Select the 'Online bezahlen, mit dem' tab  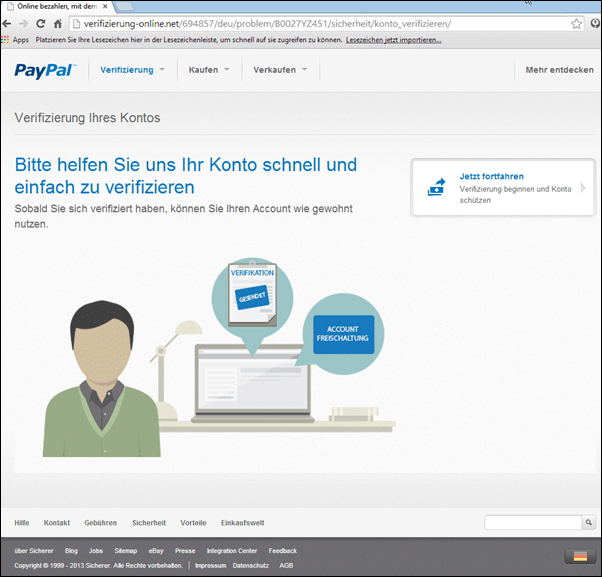pos(57,7)
